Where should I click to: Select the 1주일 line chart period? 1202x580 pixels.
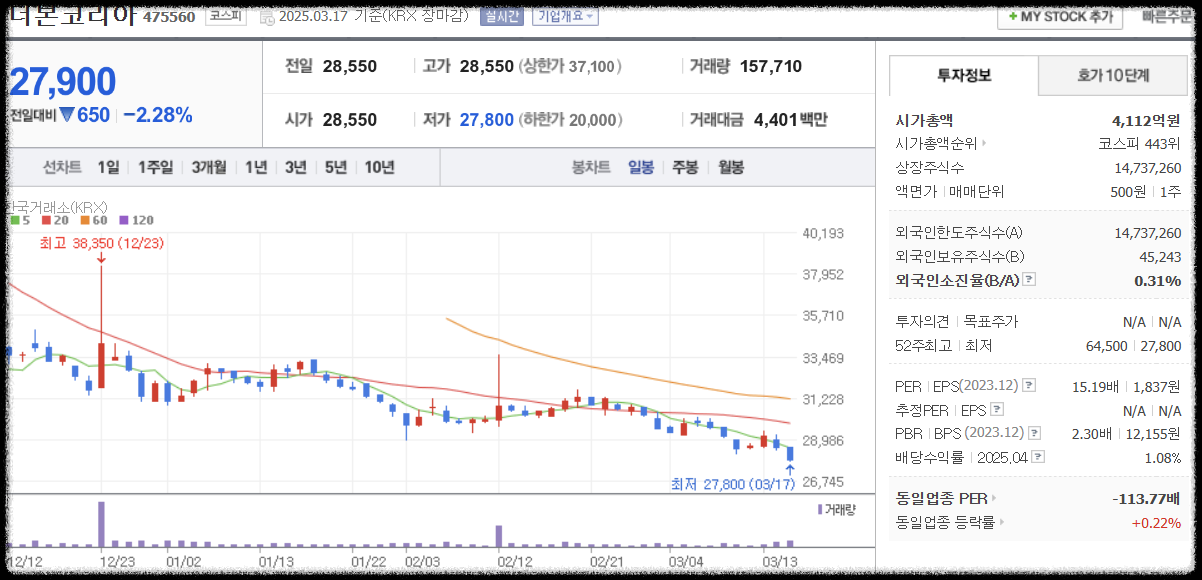point(155,167)
